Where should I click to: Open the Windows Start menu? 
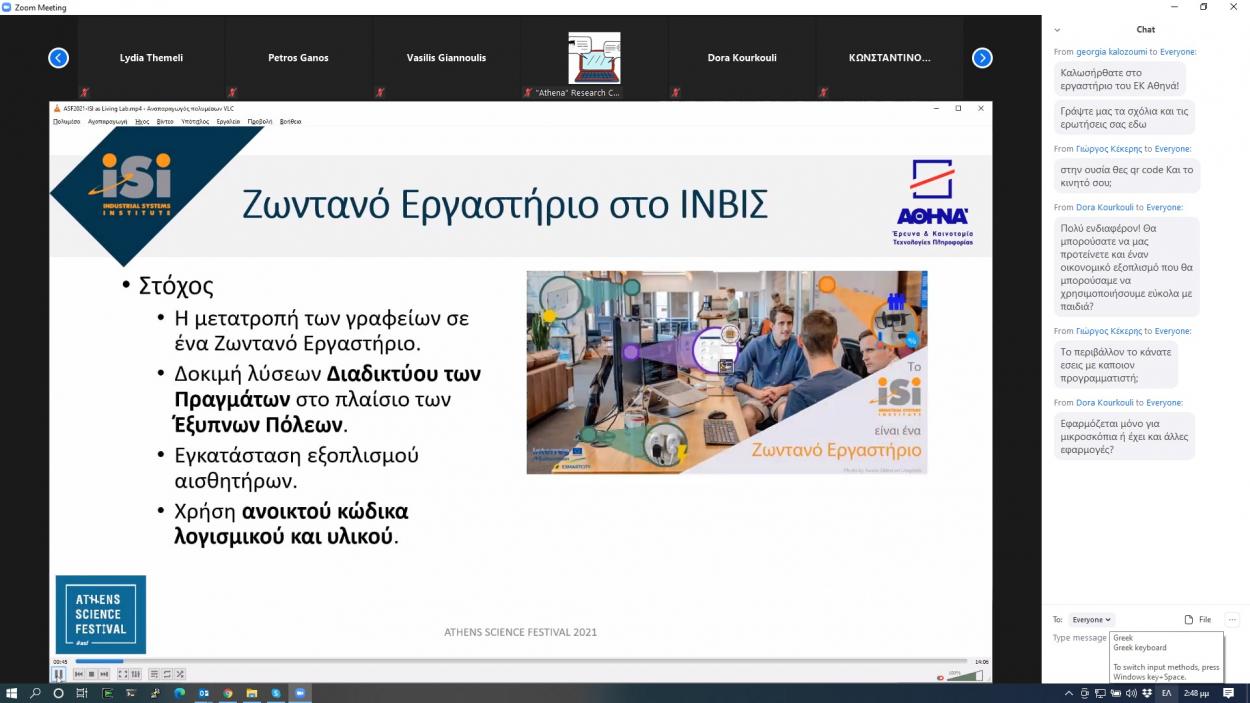[x=13, y=693]
